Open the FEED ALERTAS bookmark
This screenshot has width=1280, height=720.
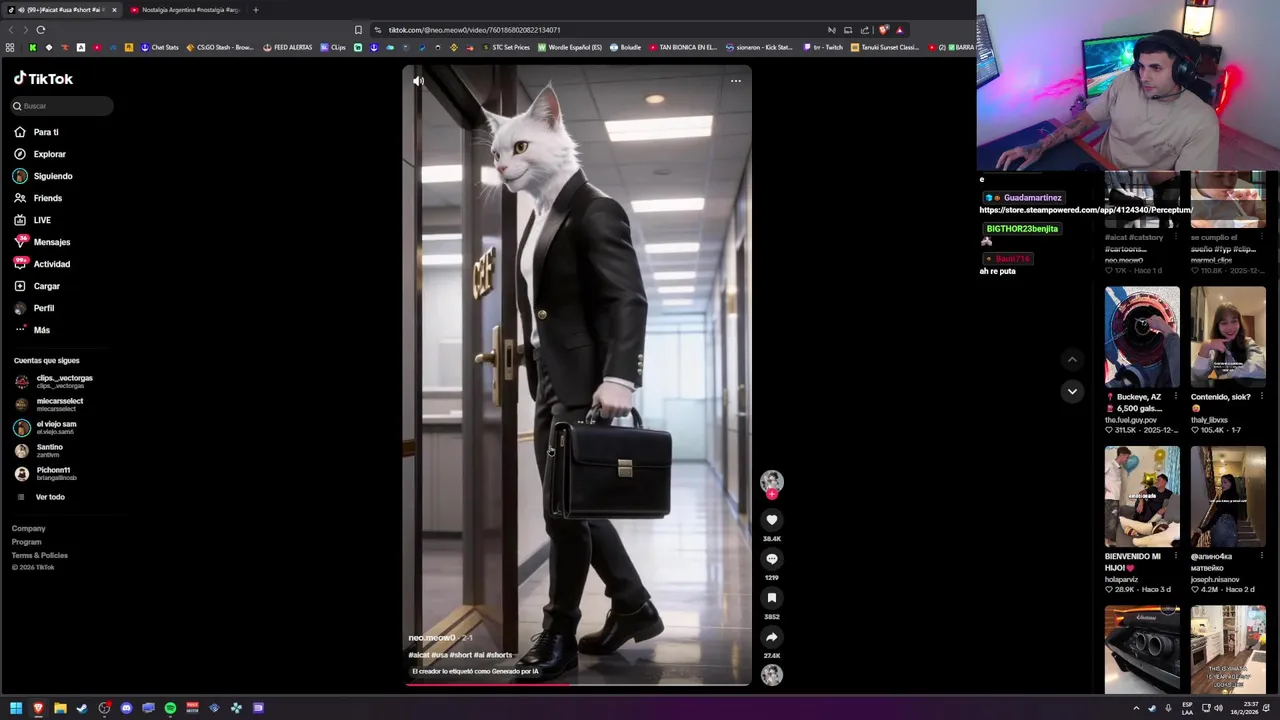(x=288, y=47)
